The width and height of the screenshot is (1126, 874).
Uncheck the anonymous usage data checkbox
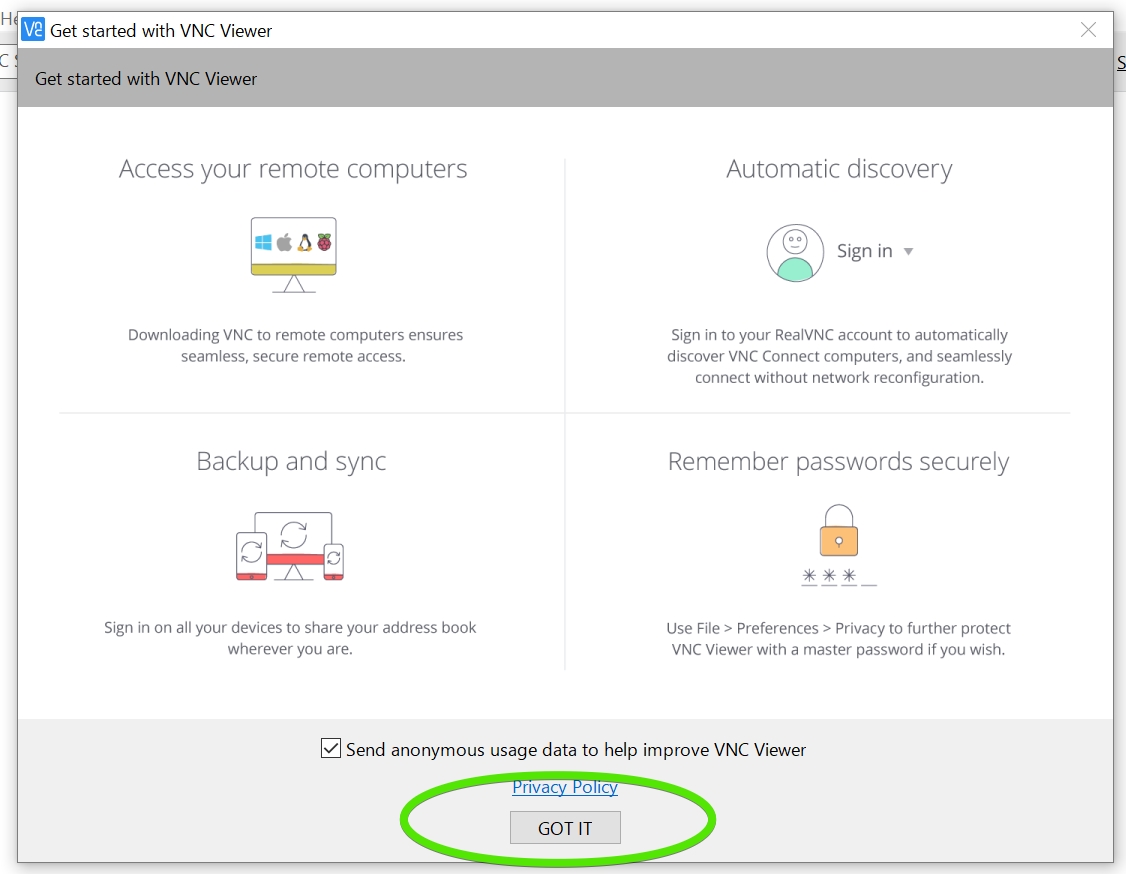click(x=331, y=748)
